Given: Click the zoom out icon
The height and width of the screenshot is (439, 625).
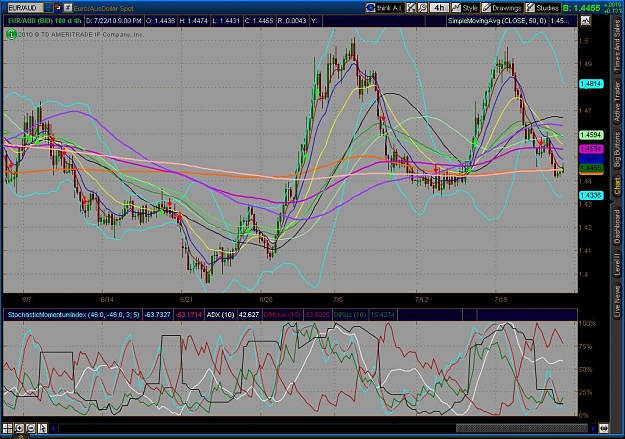Looking at the screenshot, I should [31, 428].
